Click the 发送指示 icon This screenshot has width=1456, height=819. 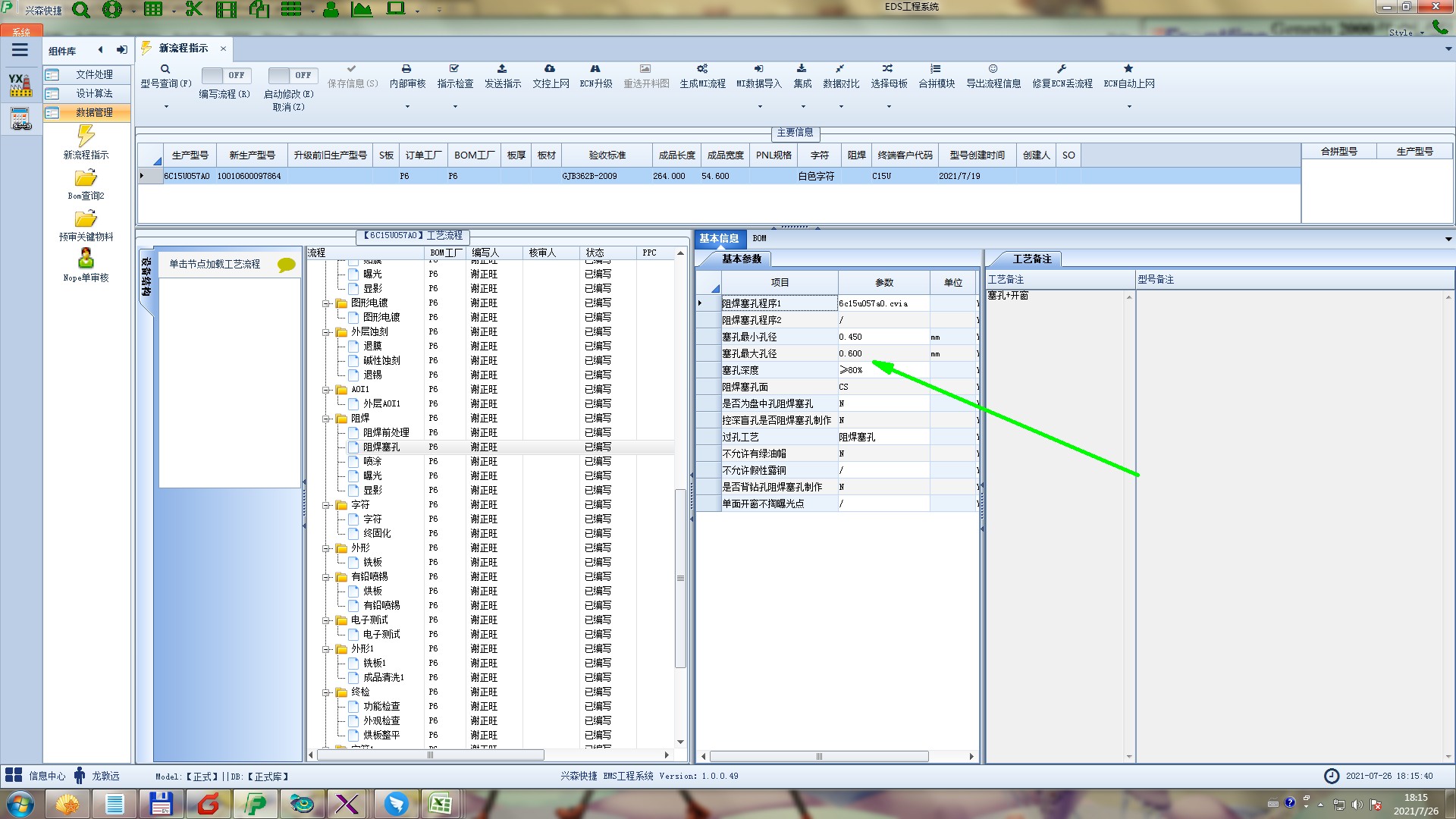502,69
